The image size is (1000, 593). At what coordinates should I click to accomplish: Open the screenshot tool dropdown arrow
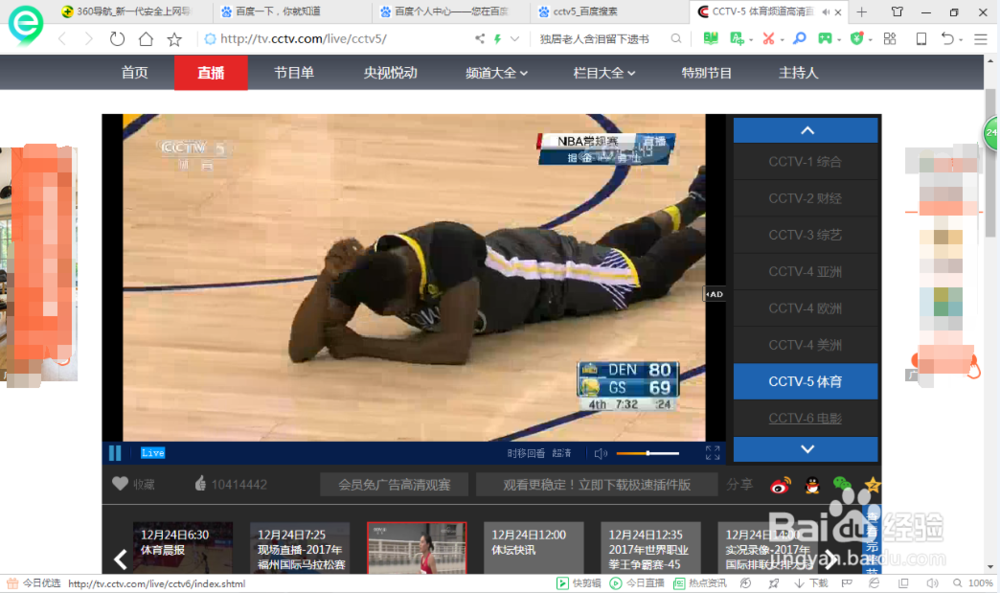click(782, 40)
